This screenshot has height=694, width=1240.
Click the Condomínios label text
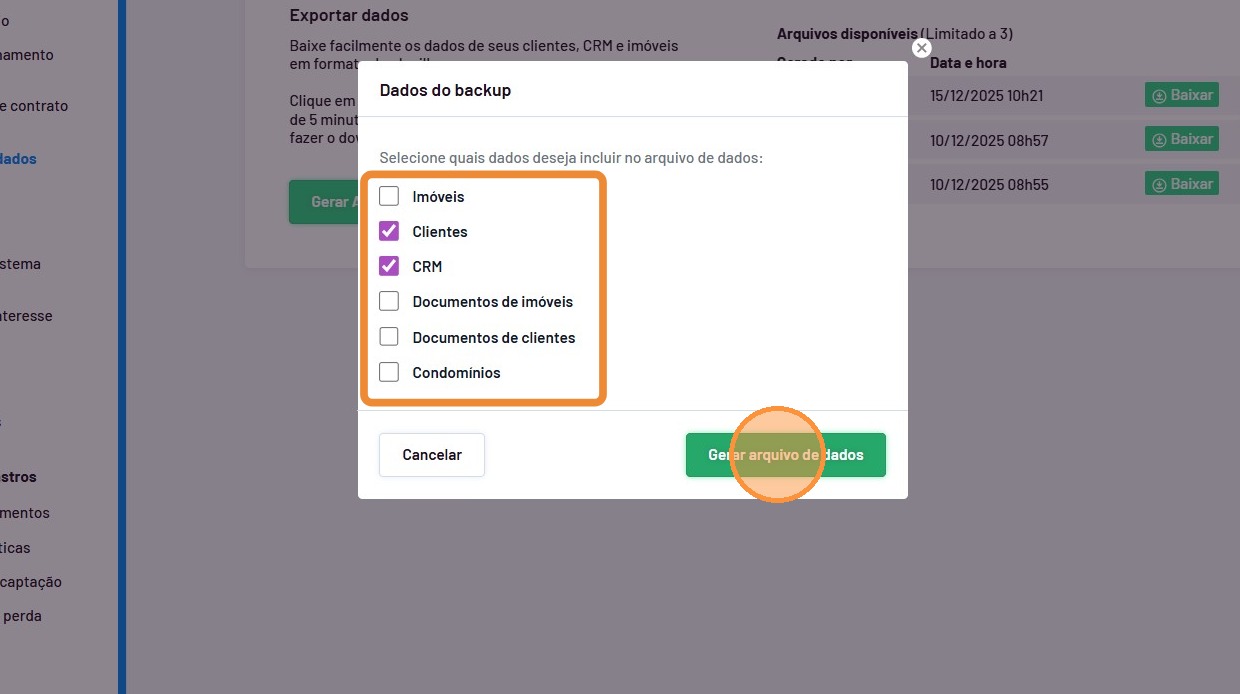[x=456, y=373]
